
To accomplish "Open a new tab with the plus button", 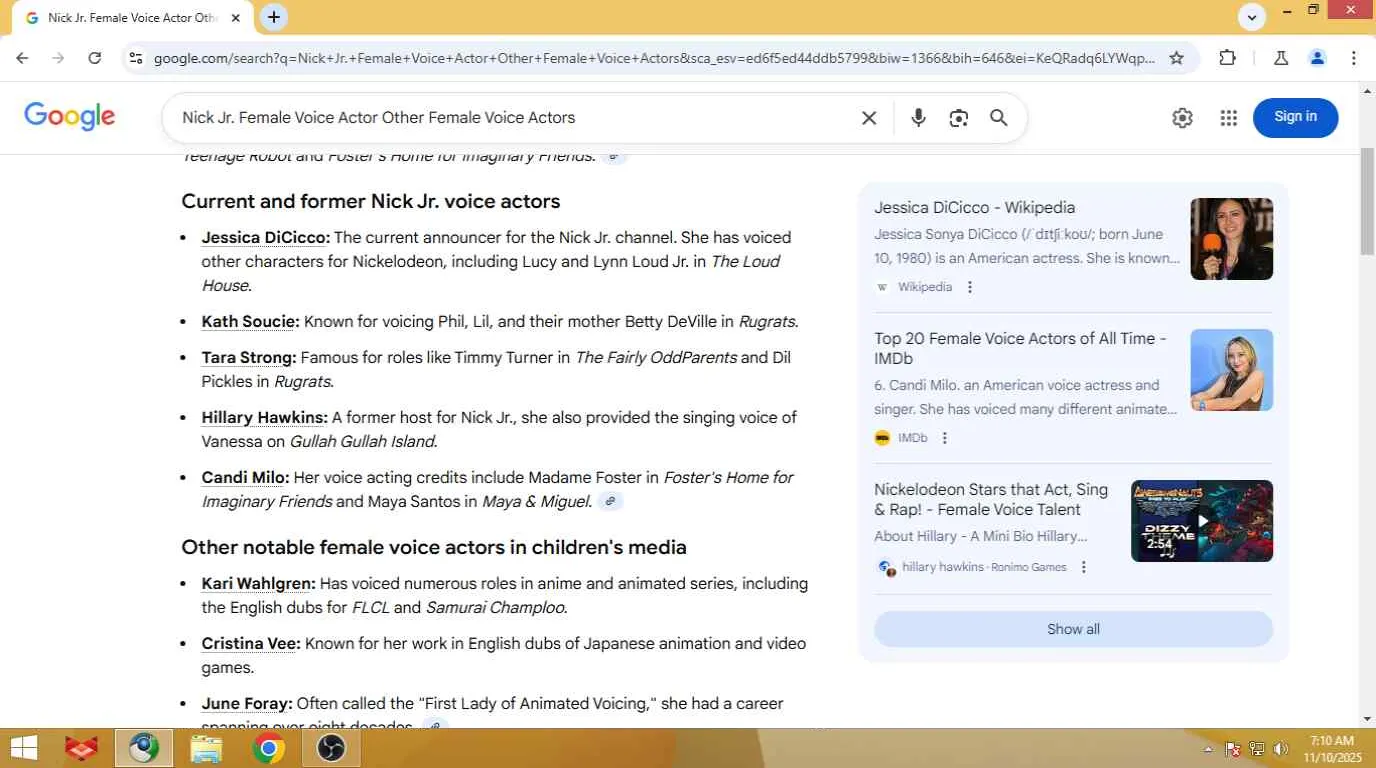I will [273, 17].
